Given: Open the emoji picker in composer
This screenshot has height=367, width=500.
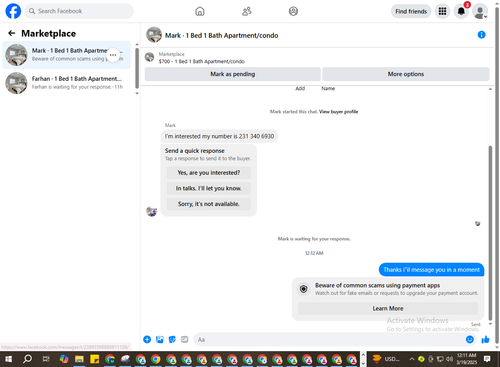Looking at the screenshot, I should pos(470,339).
